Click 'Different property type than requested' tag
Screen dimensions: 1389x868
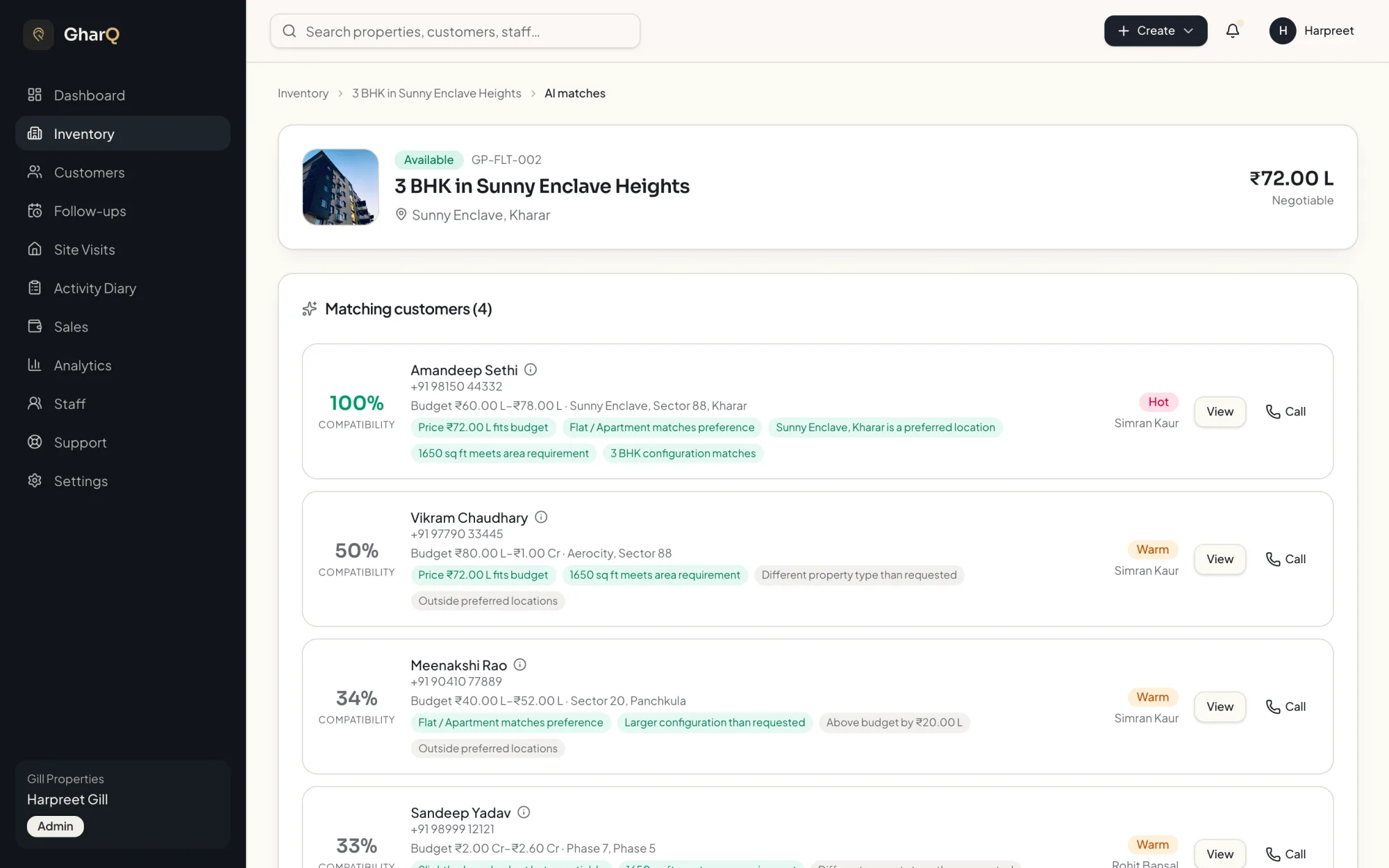tap(859, 575)
